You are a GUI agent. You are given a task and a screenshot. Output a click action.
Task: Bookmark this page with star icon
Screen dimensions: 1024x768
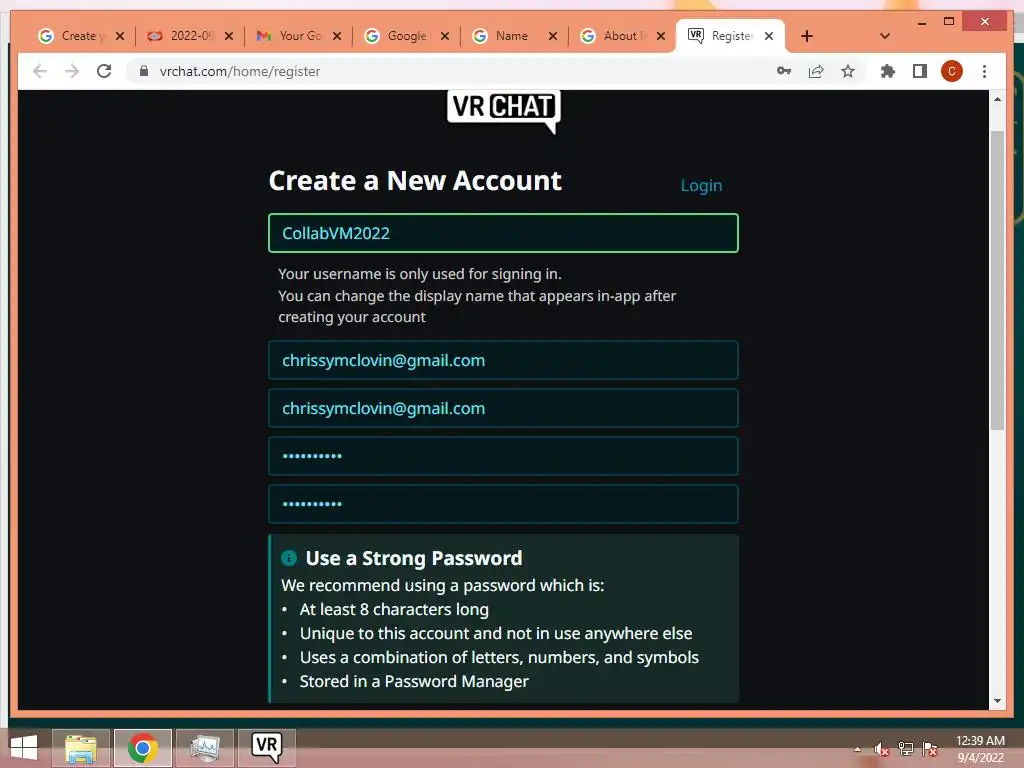848,71
